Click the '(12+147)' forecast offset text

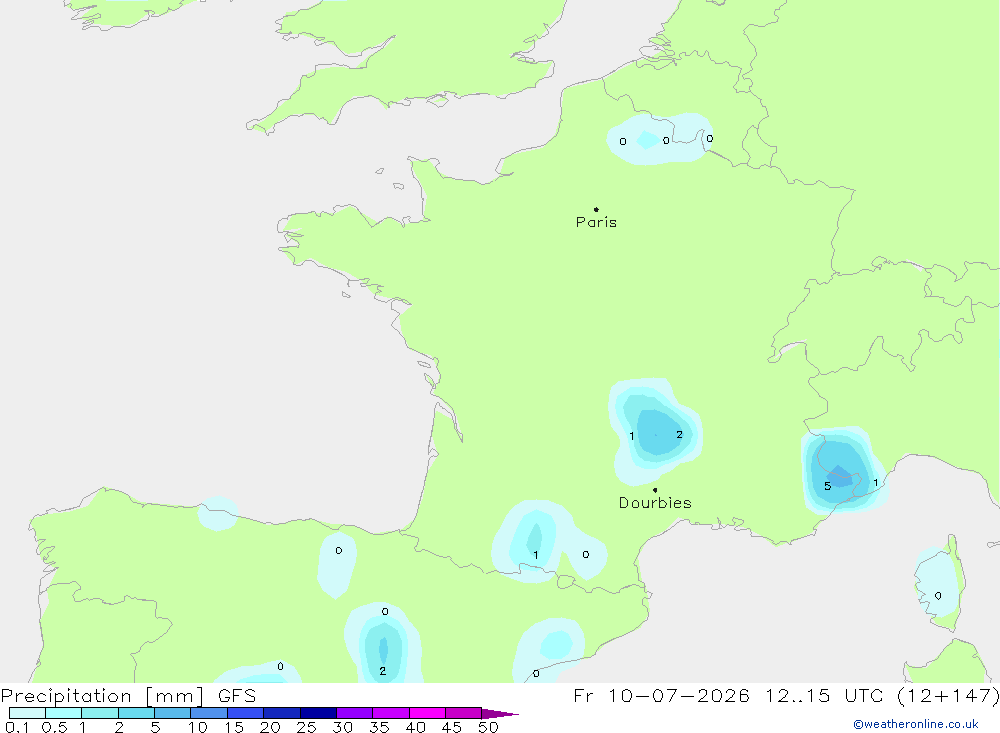(948, 695)
